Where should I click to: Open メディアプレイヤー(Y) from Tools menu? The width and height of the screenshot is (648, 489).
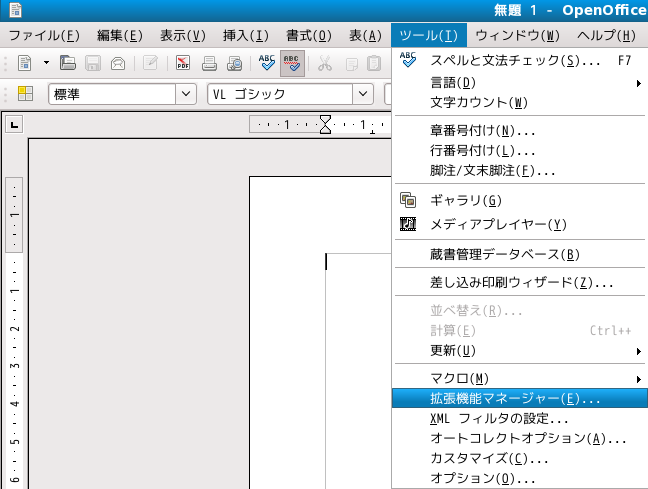coord(520,224)
